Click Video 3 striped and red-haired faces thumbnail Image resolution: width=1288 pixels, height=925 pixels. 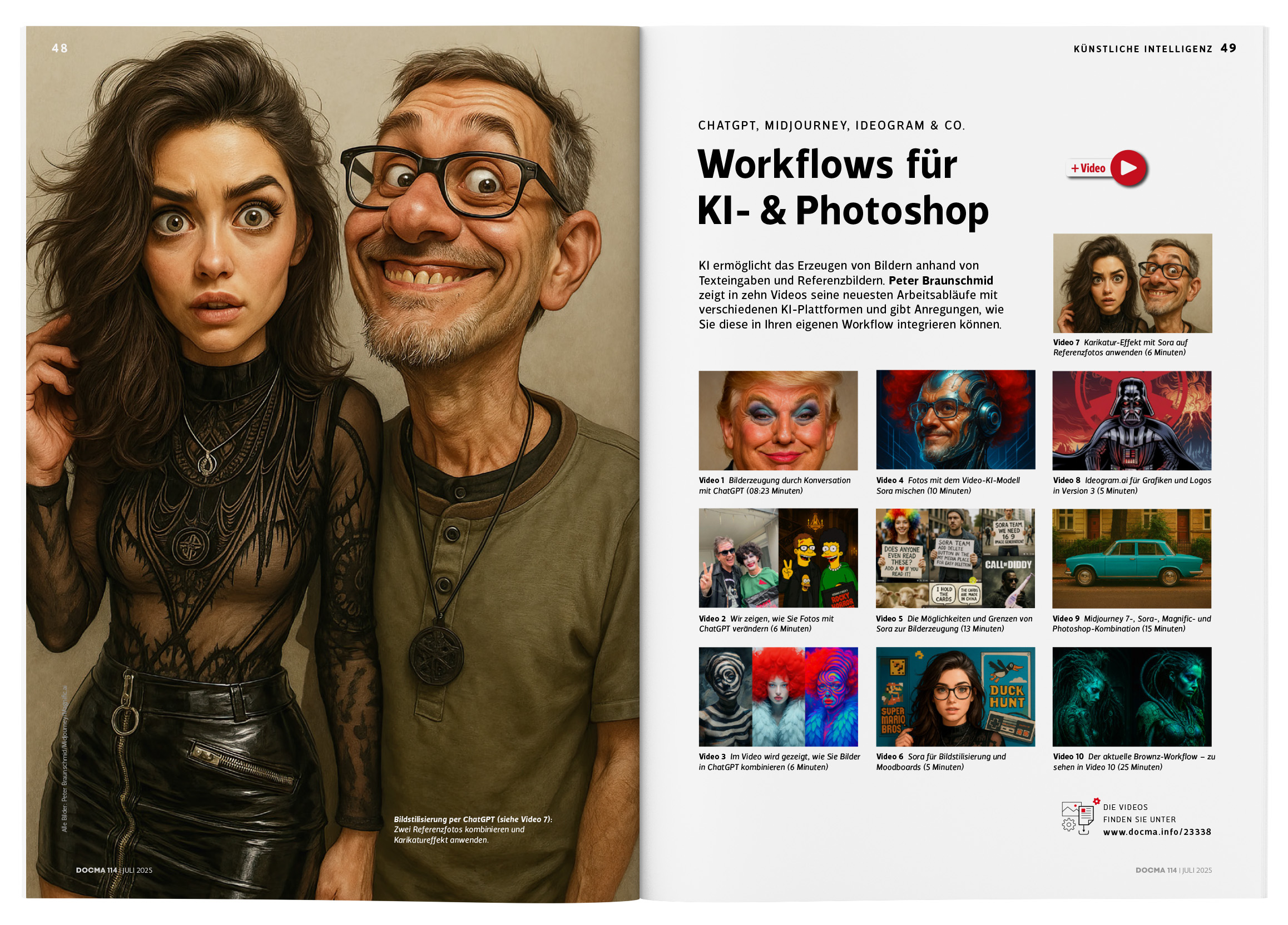pyautogui.click(x=777, y=697)
